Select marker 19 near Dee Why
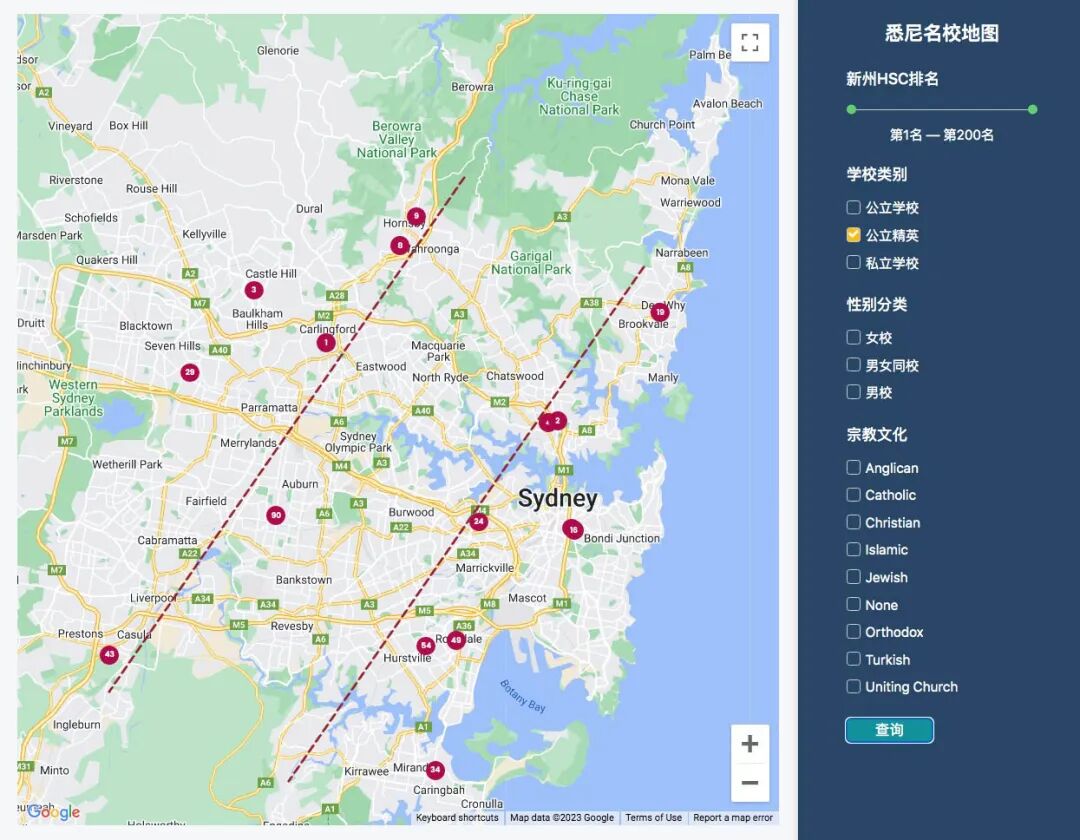Image resolution: width=1080 pixels, height=840 pixels. point(660,312)
